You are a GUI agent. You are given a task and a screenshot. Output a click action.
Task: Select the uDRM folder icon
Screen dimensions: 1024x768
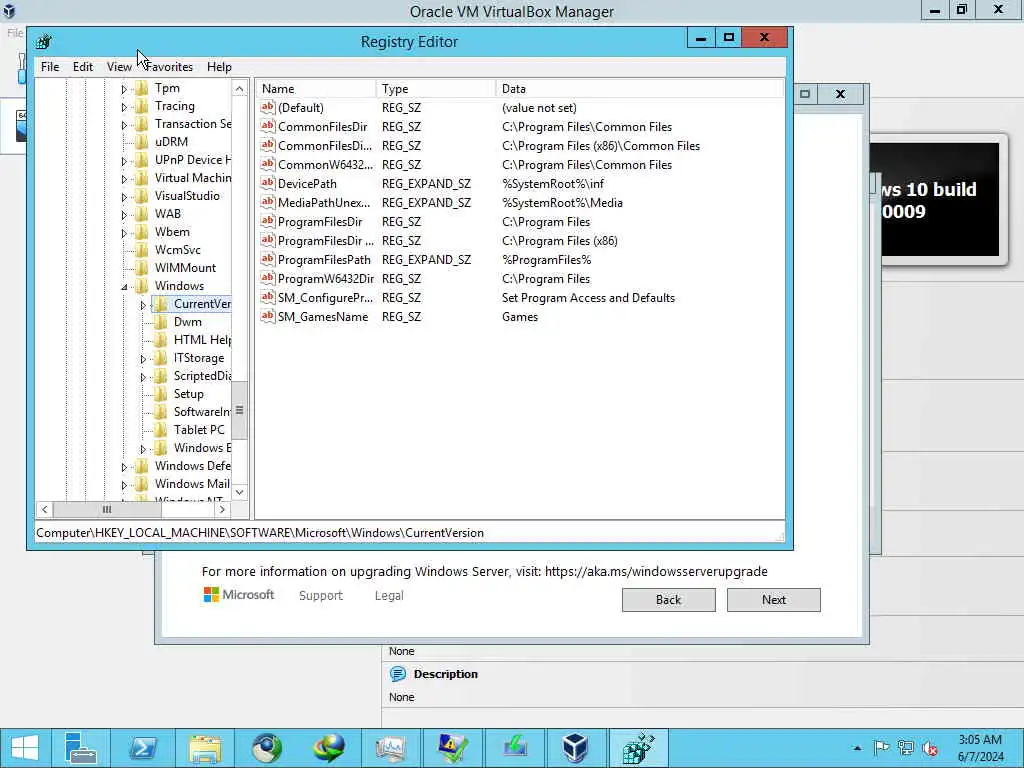[141, 142]
